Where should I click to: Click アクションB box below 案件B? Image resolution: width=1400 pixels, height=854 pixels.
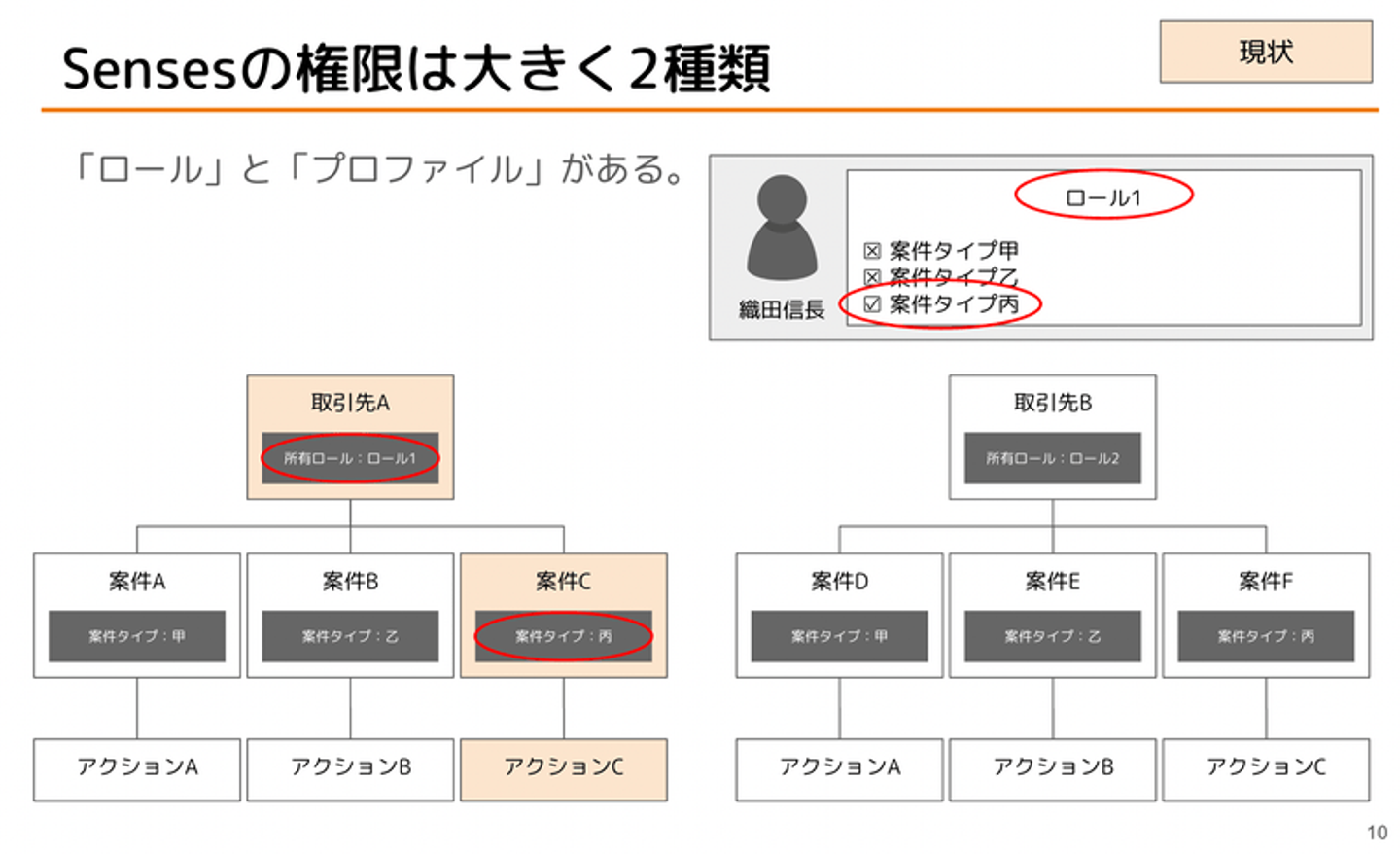(x=350, y=769)
